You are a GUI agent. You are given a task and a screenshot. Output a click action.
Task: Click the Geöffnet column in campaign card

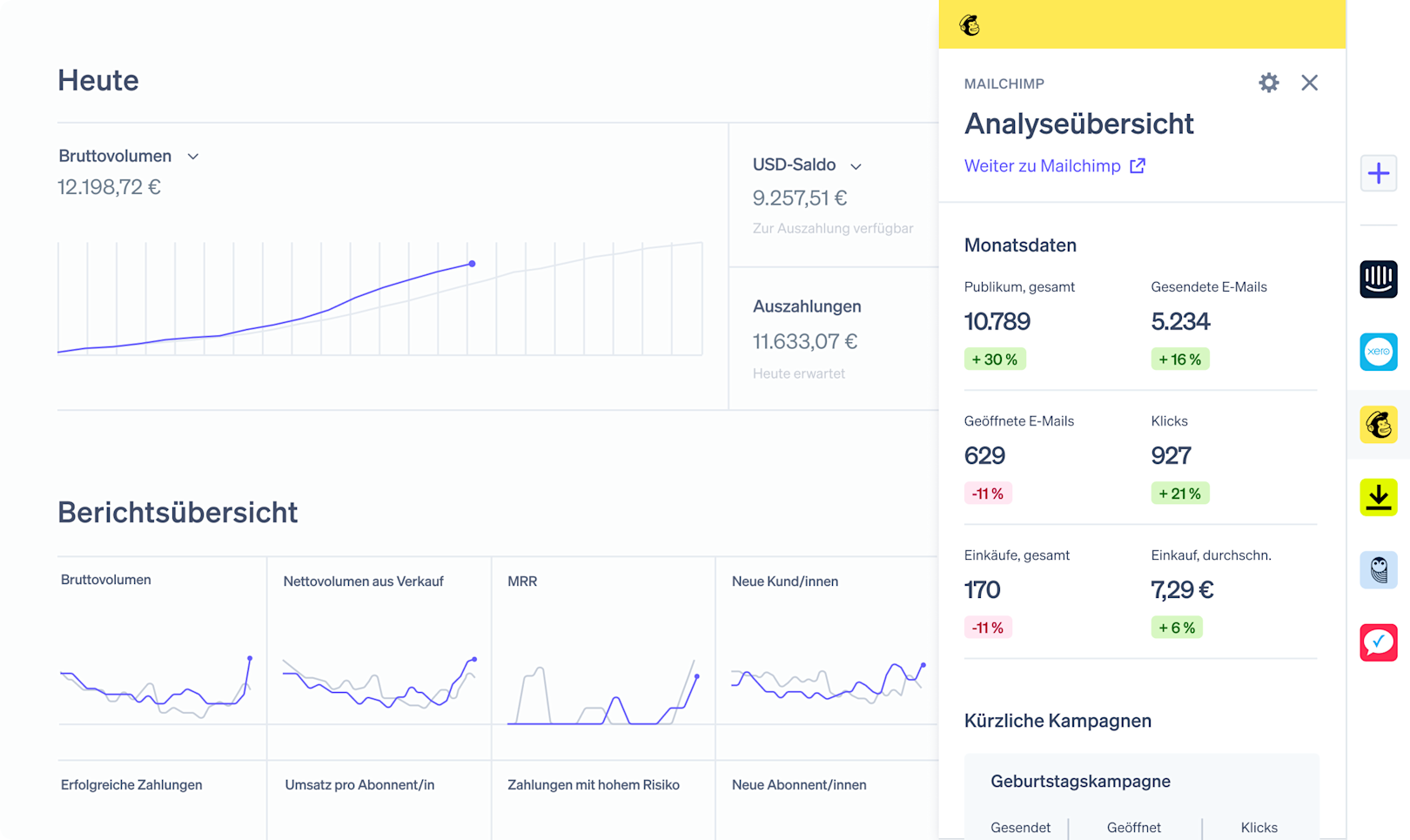click(1134, 828)
